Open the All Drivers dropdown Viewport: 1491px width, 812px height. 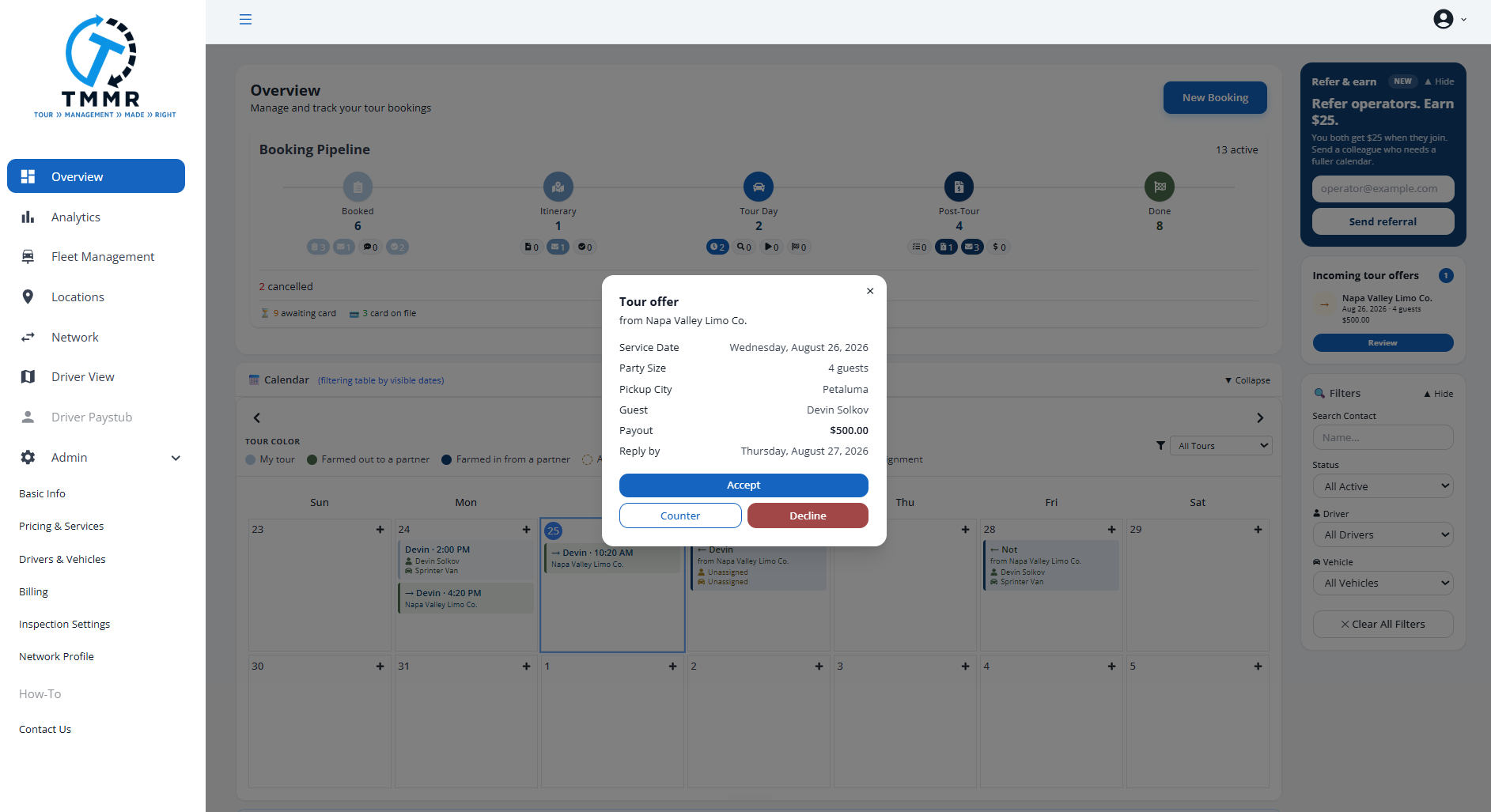(x=1383, y=534)
